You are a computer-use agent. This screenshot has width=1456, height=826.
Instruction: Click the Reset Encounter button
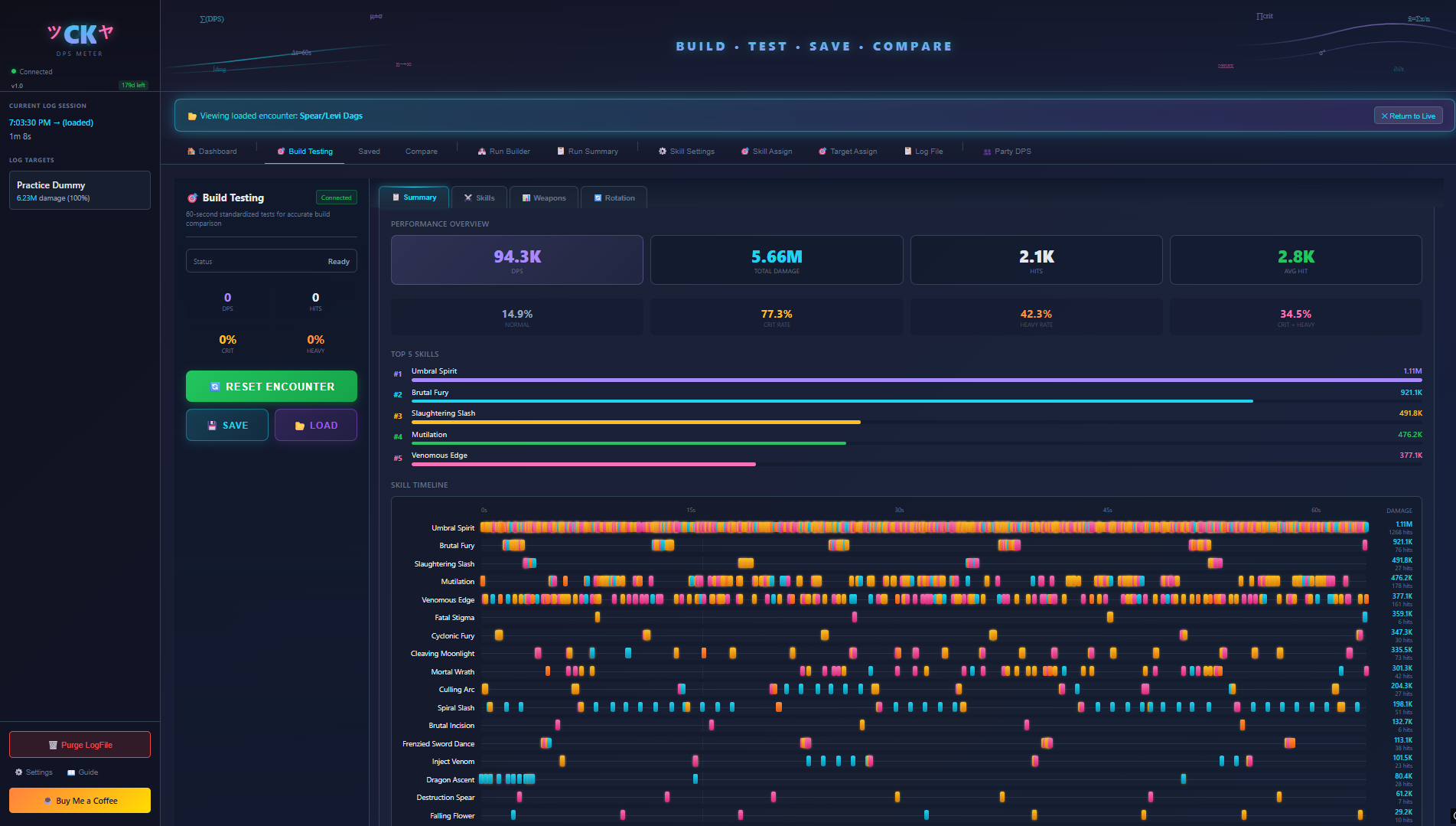(x=272, y=387)
